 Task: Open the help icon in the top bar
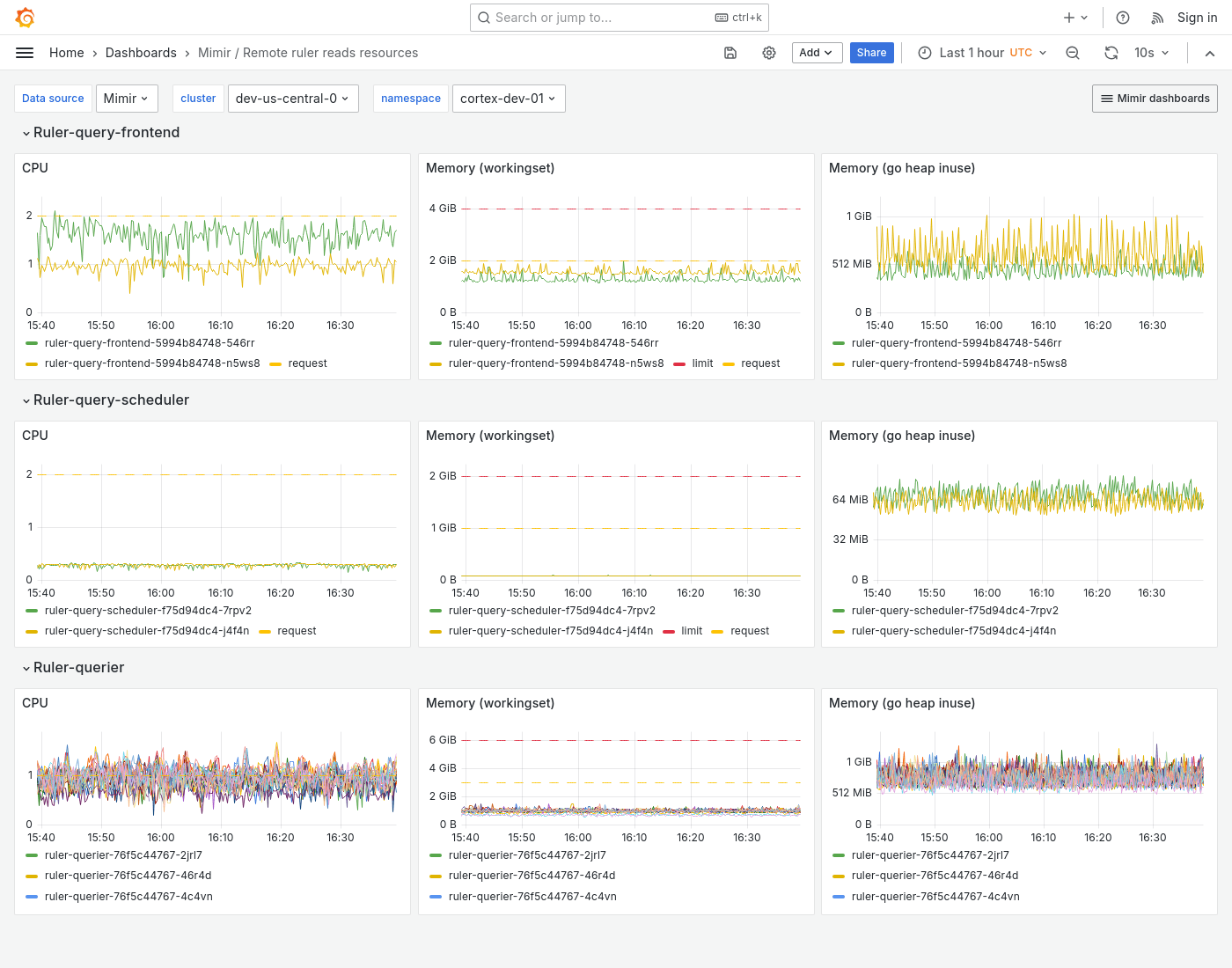[1122, 17]
